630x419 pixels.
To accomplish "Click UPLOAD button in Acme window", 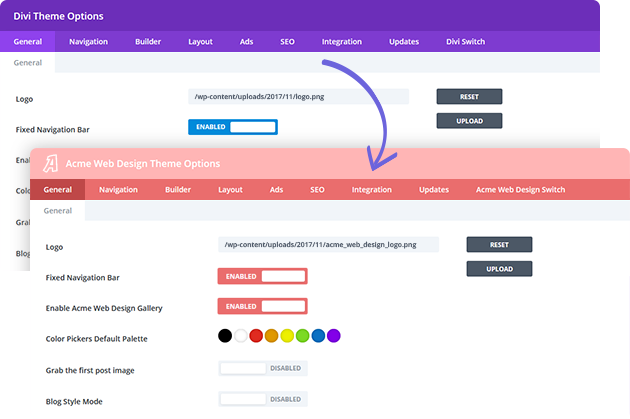I will click(x=499, y=269).
